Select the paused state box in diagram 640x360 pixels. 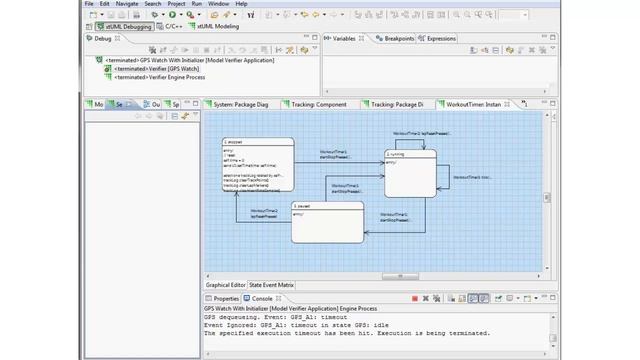(327, 222)
